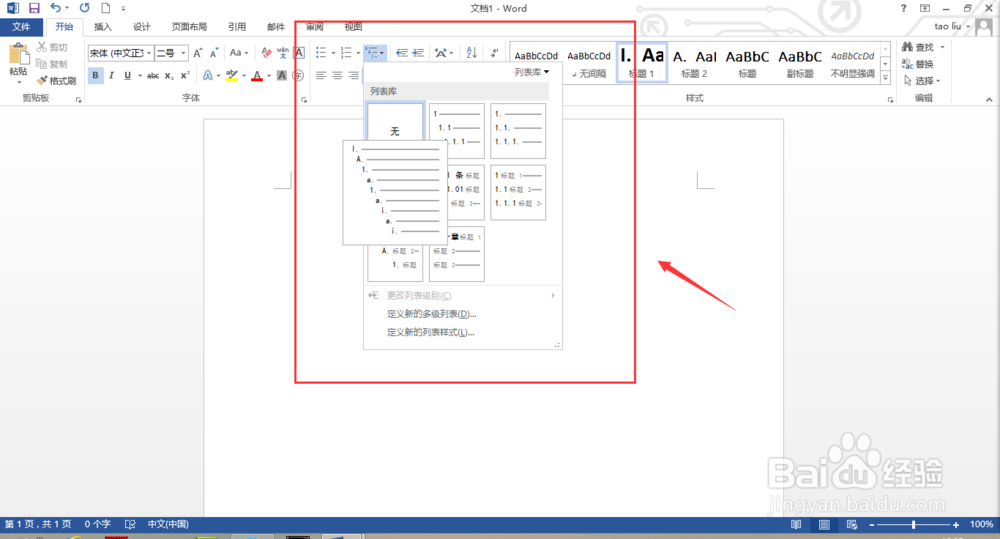This screenshot has height=539, width=1000.
Task: Align text left
Action: coord(321,75)
